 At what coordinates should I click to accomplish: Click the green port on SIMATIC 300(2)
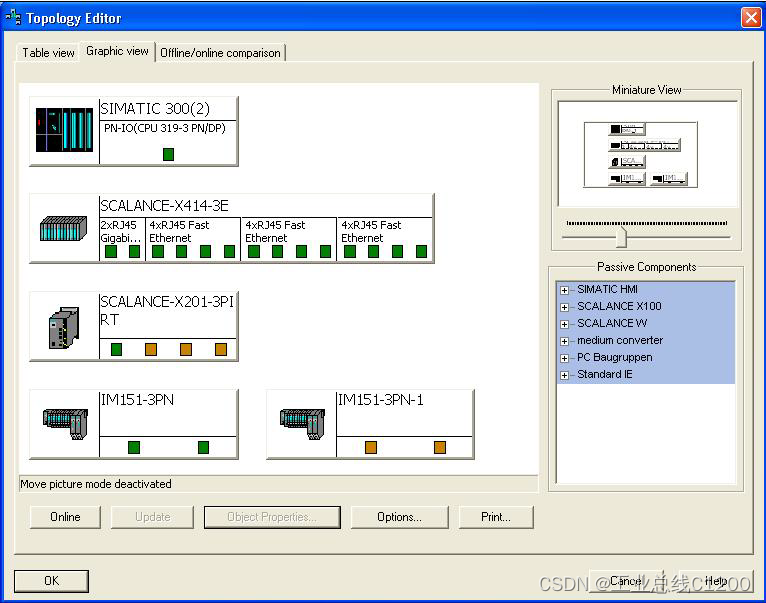click(168, 154)
